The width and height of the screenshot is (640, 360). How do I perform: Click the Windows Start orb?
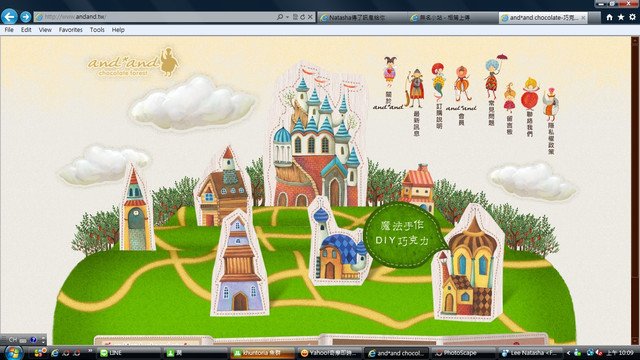point(13,353)
